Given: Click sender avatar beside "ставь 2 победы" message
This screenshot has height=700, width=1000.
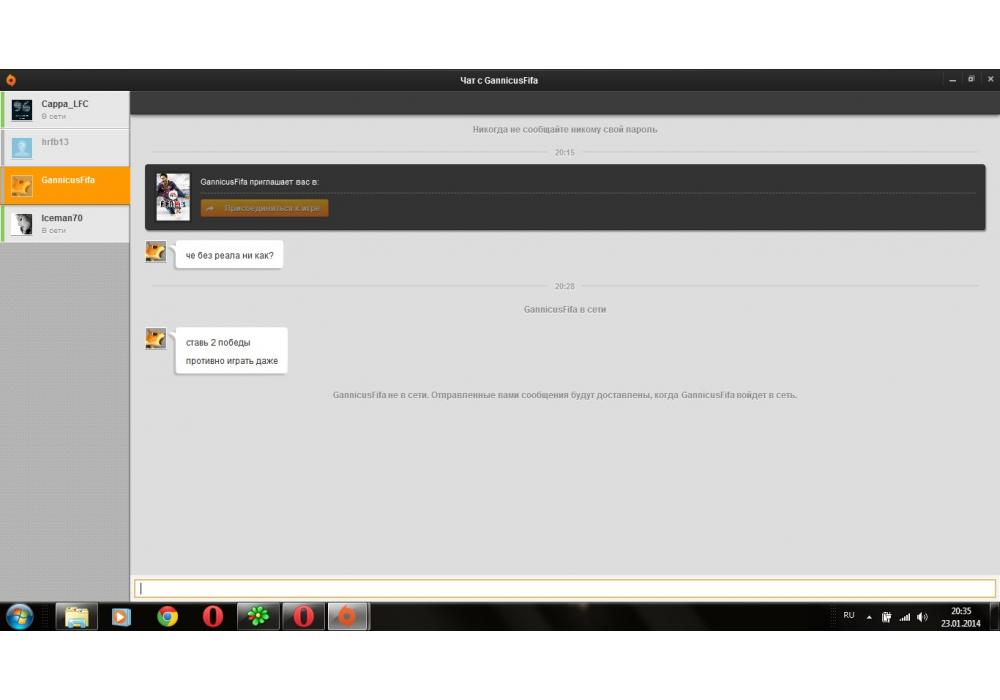Looking at the screenshot, I should click(x=156, y=339).
